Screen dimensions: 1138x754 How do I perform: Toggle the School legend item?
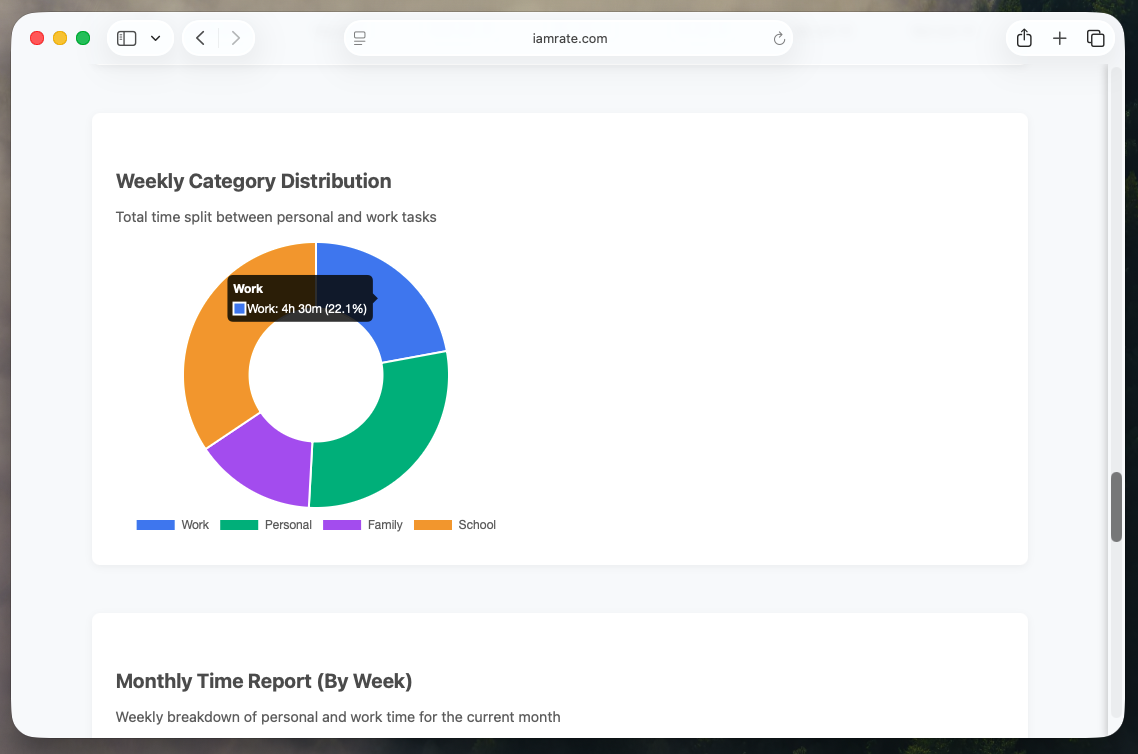coord(454,525)
